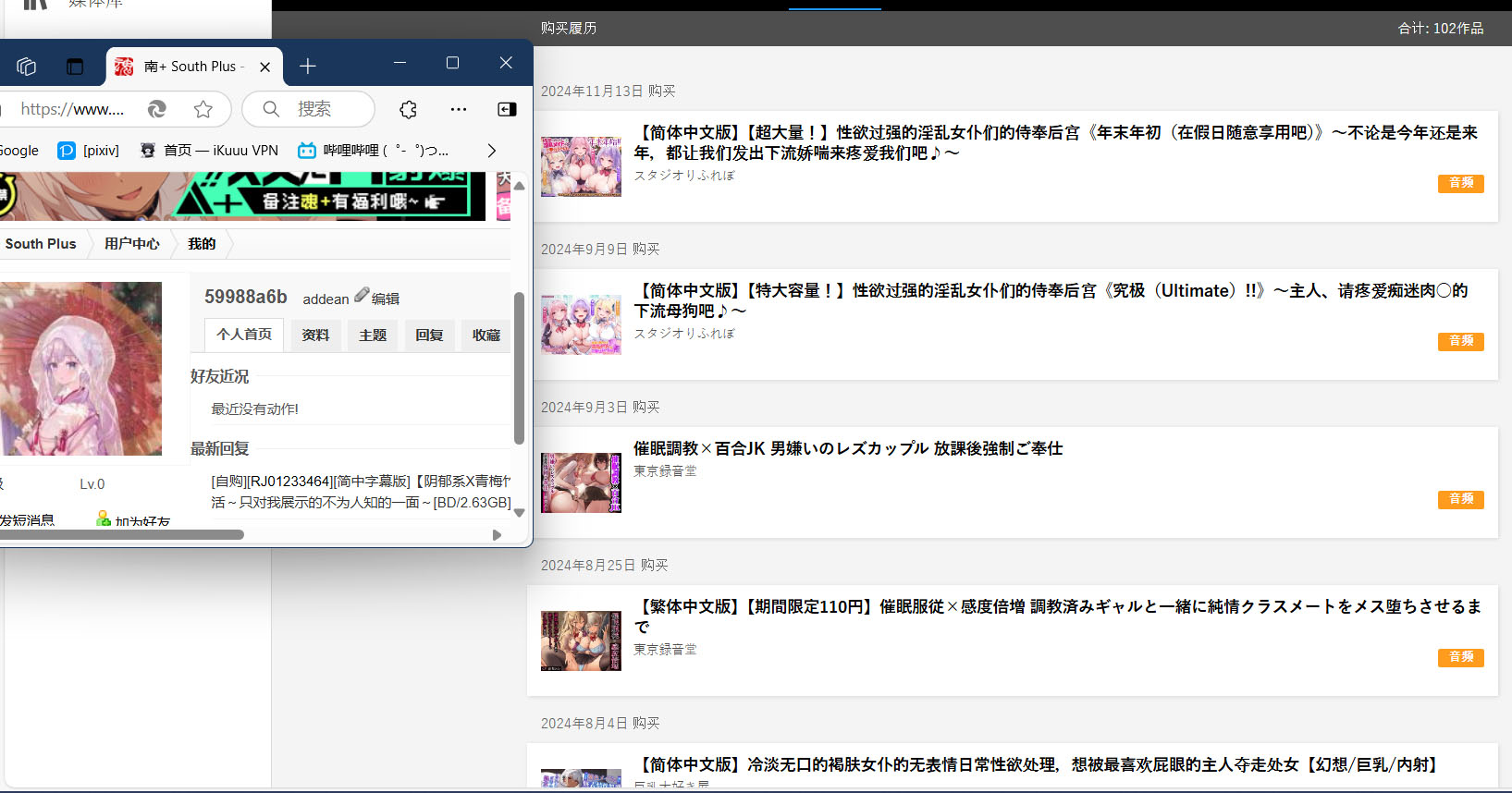Switch to the 资料 profile tab
The height and width of the screenshot is (793, 1512).
[x=315, y=335]
